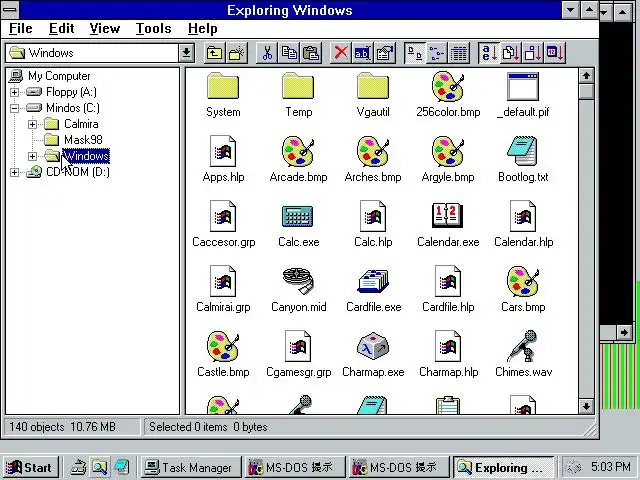The image size is (640, 480).
Task: Select the _default.pif file
Action: (x=523, y=95)
